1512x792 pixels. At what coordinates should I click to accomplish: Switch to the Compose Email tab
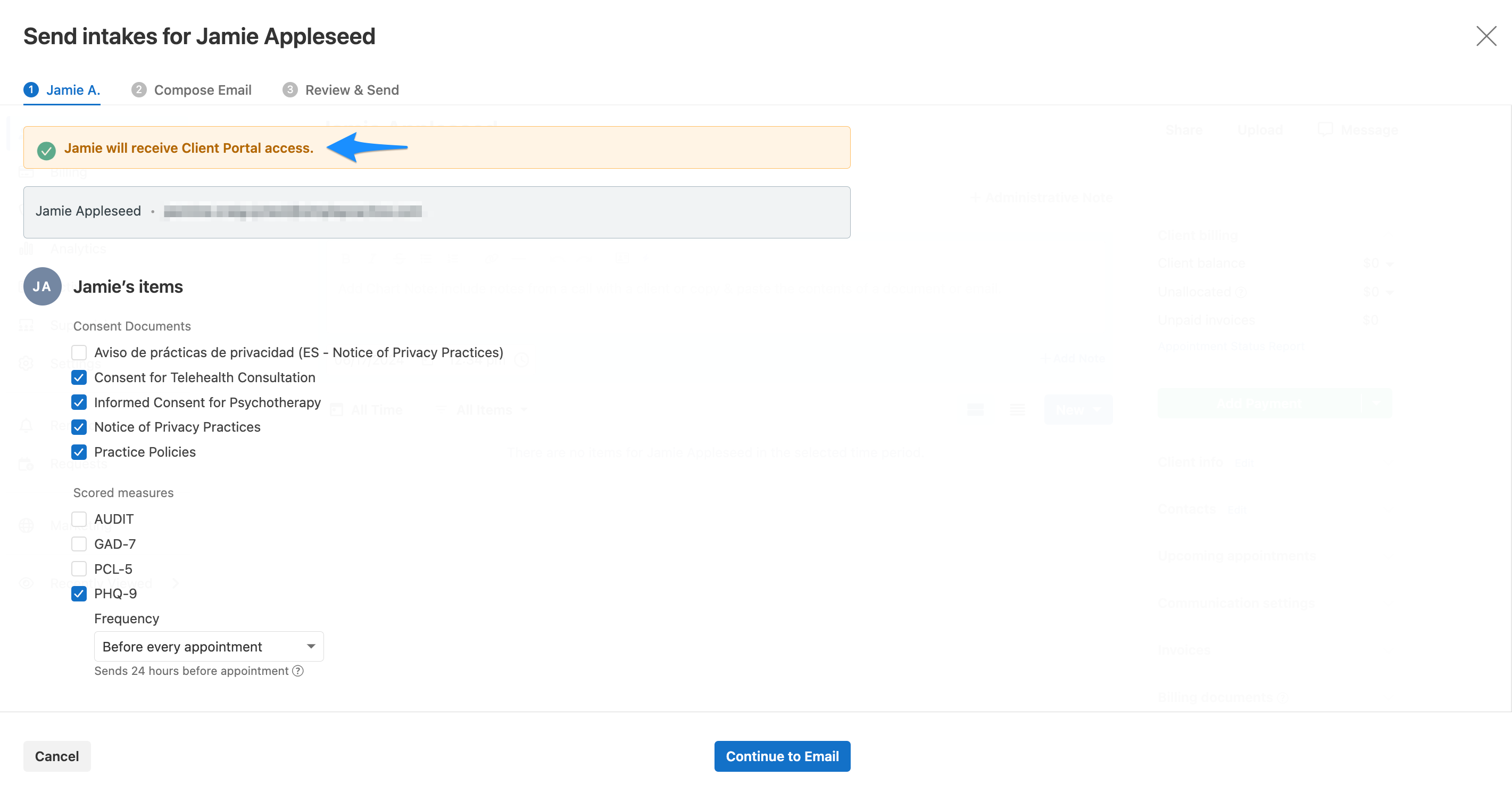(x=203, y=90)
